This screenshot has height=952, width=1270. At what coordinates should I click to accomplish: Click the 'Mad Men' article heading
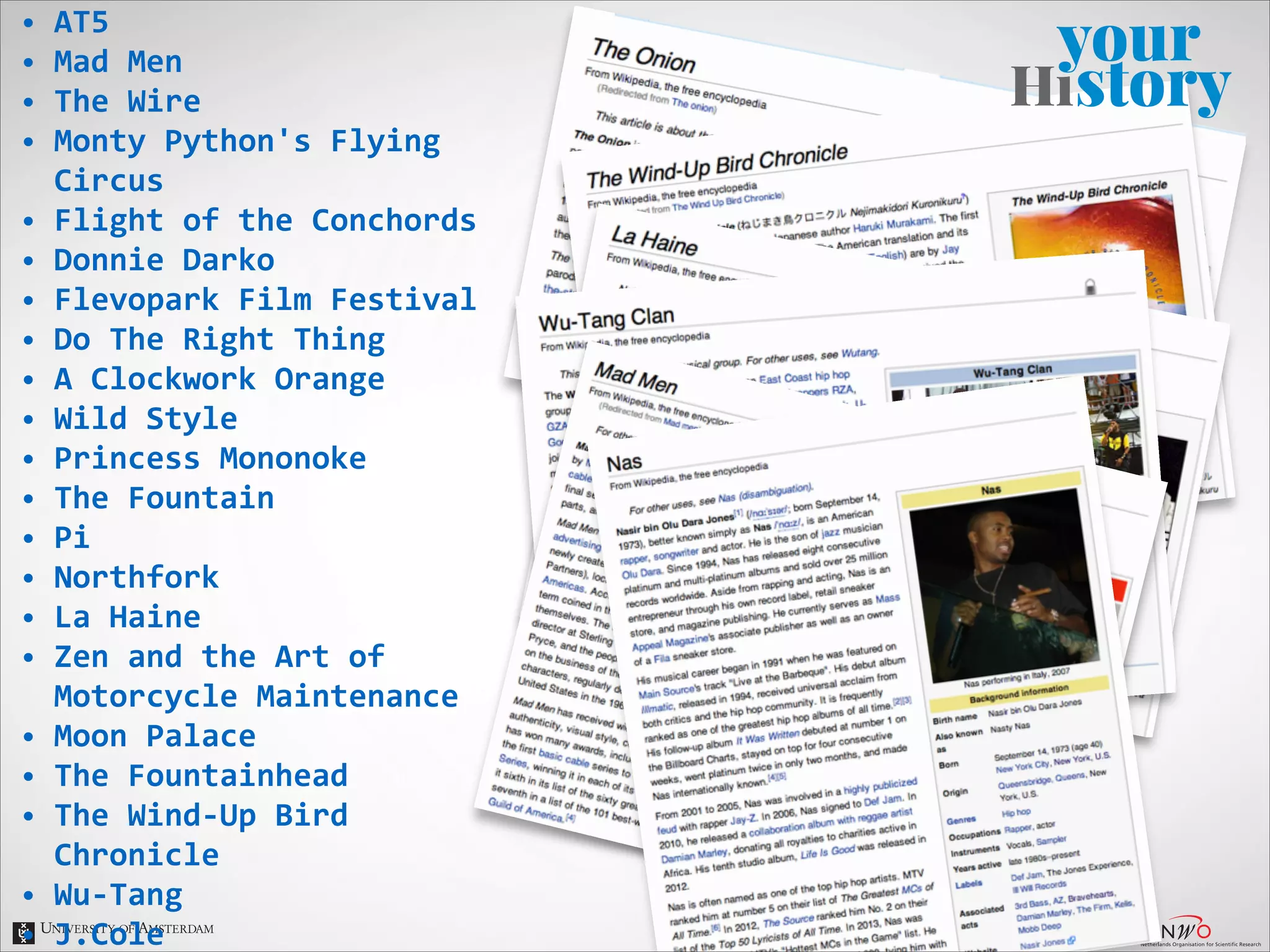tap(636, 378)
